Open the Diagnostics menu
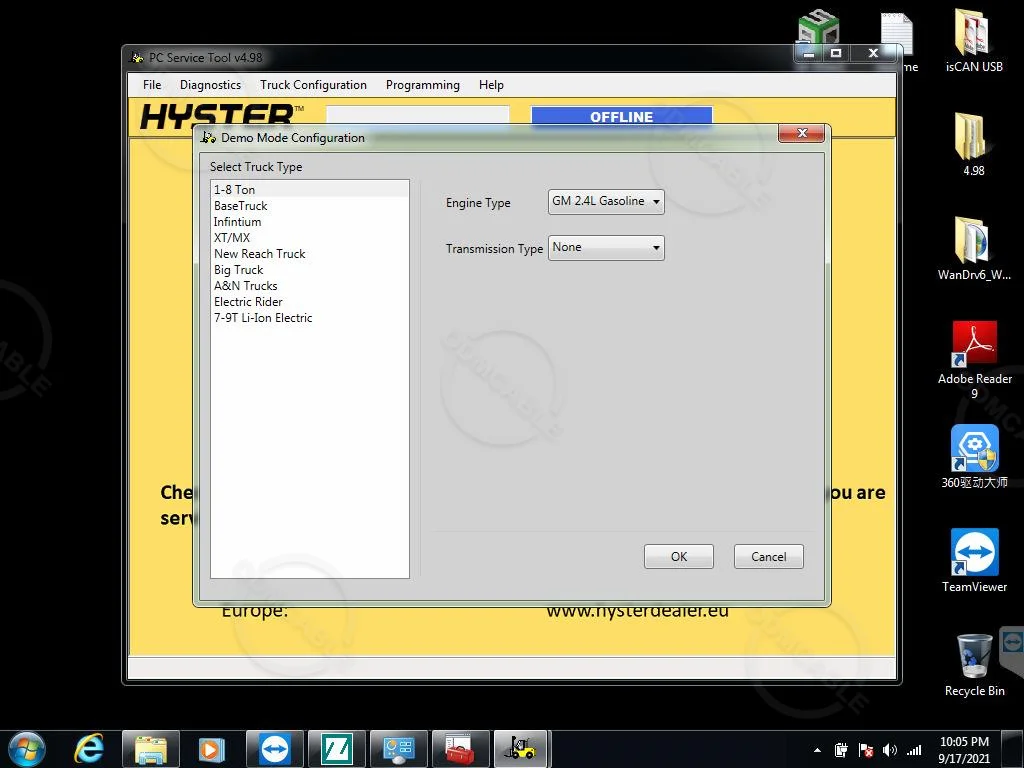This screenshot has width=1024, height=768. coord(210,85)
